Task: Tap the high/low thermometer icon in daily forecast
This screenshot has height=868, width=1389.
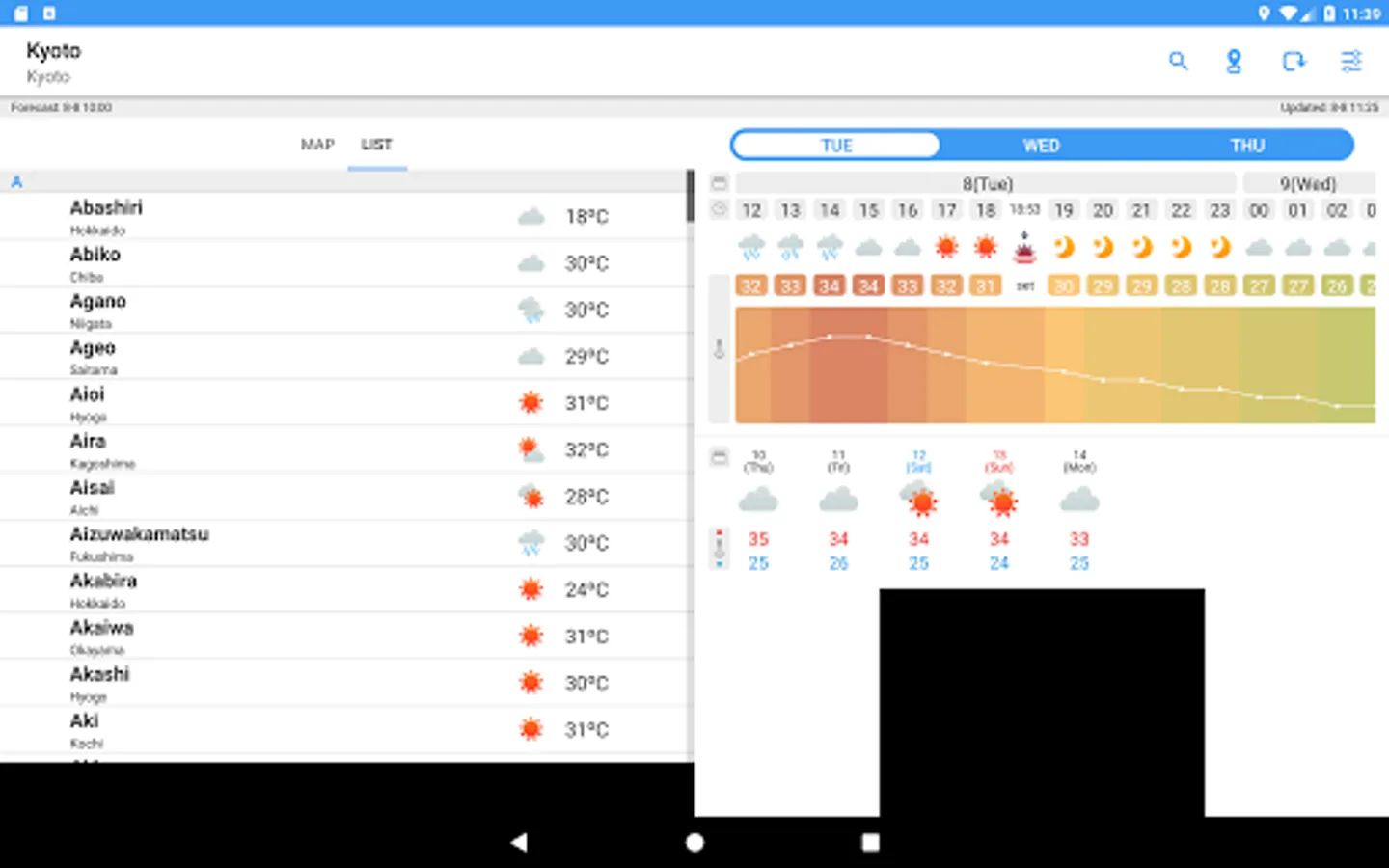Action: (719, 548)
